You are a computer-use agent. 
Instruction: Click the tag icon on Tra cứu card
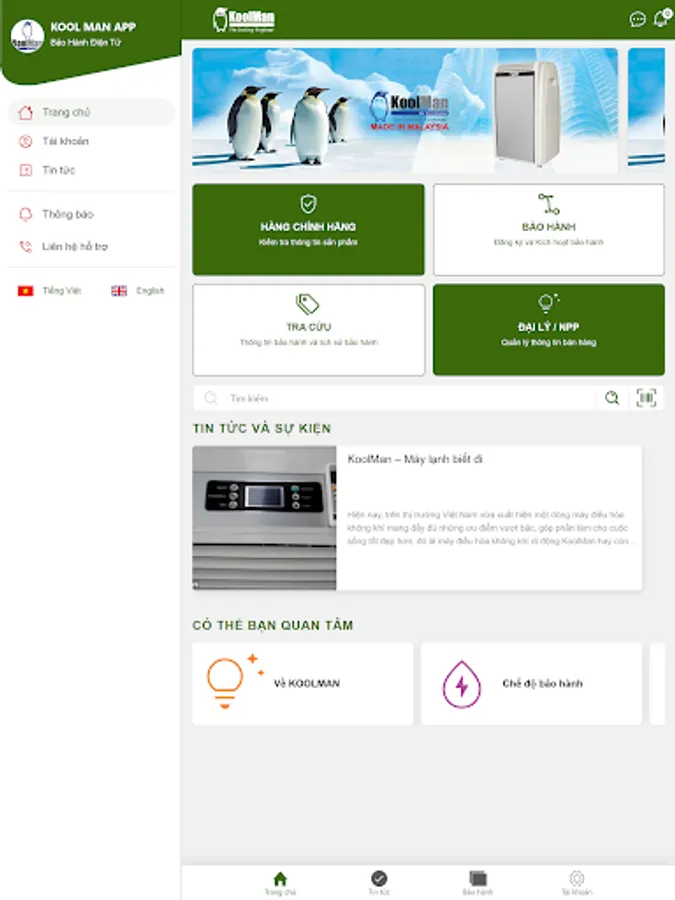(308, 304)
